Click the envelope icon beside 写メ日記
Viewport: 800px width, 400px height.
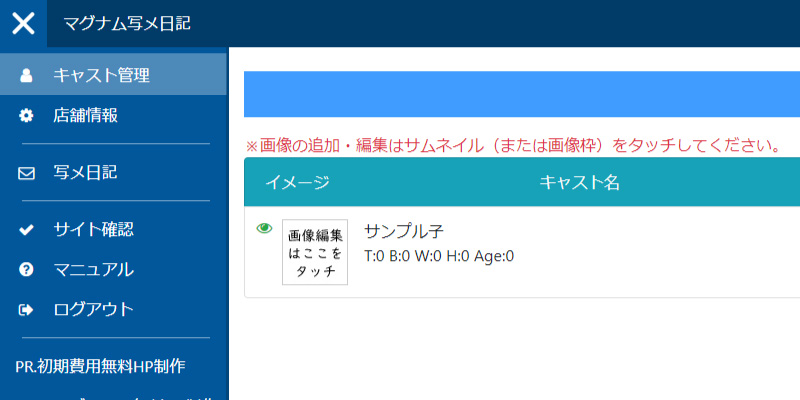[27, 173]
